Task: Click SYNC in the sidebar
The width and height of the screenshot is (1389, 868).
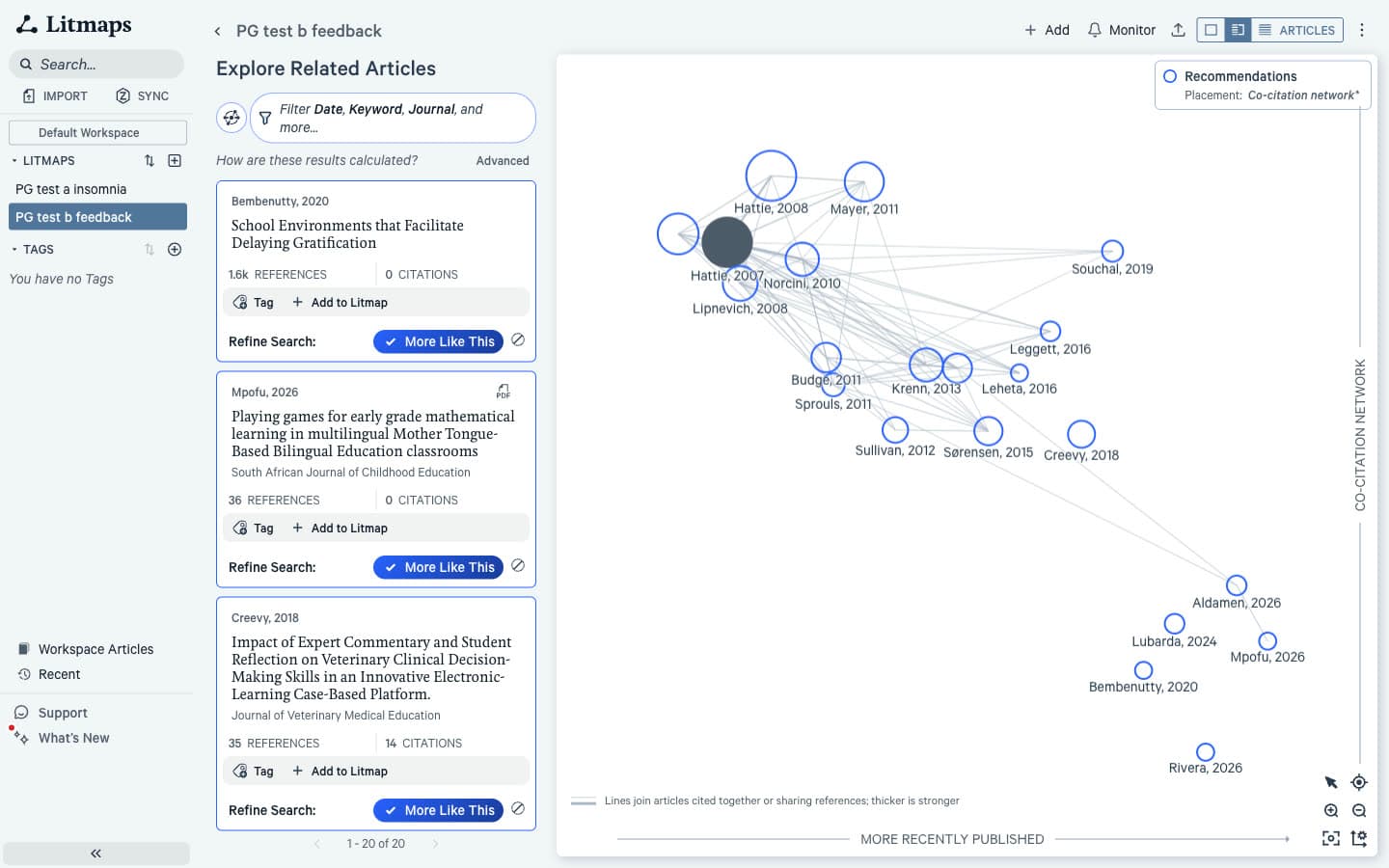Action: pos(142,95)
